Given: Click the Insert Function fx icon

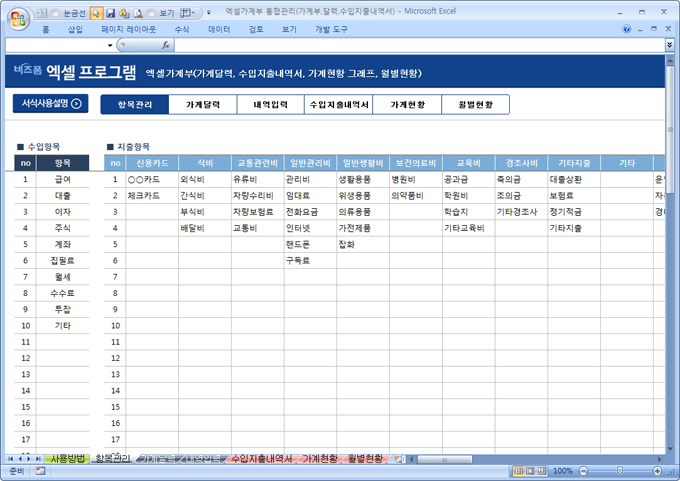Looking at the screenshot, I should [x=166, y=45].
